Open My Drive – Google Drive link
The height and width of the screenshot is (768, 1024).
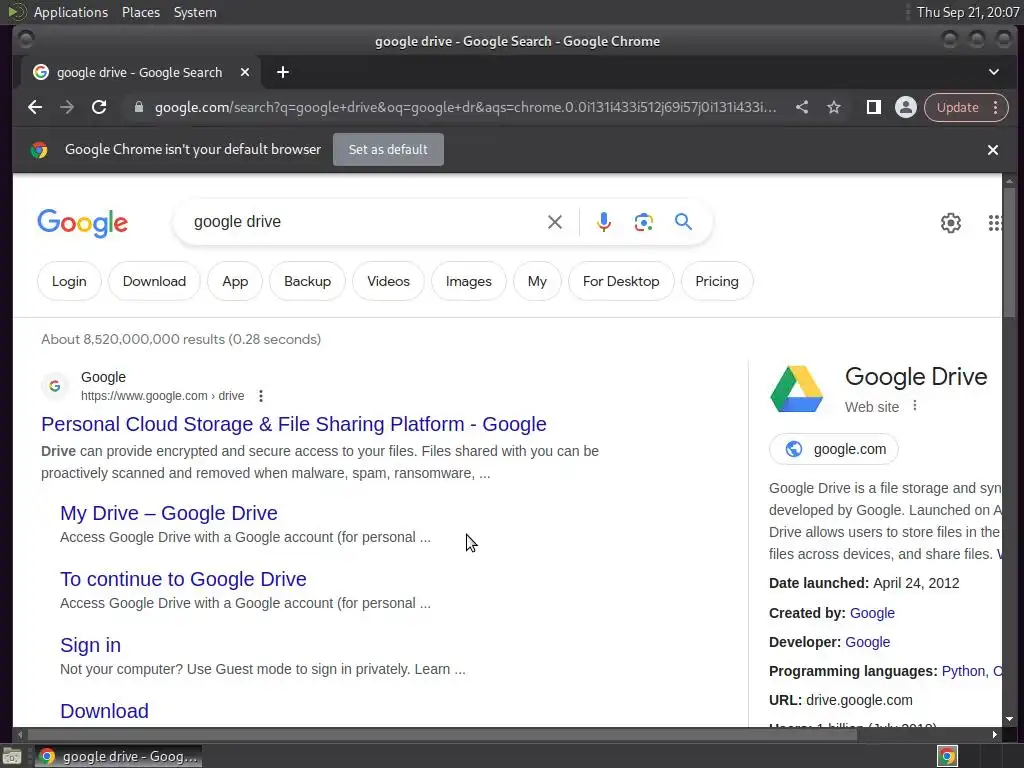pyautogui.click(x=168, y=513)
